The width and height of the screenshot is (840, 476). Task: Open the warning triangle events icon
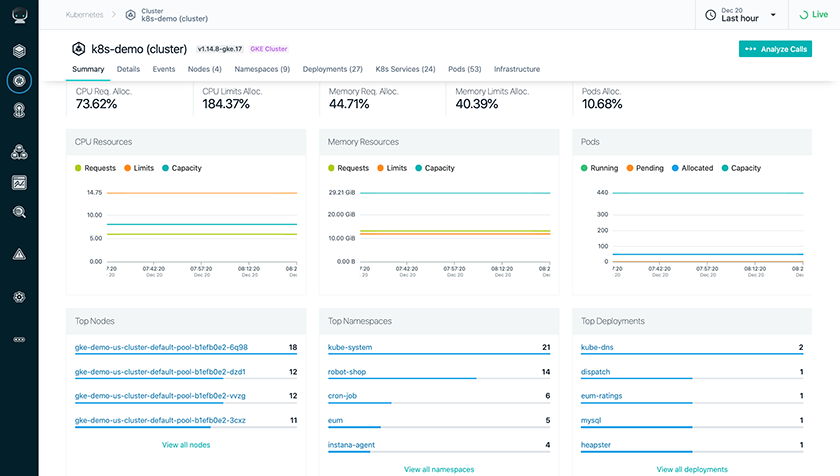pos(19,254)
